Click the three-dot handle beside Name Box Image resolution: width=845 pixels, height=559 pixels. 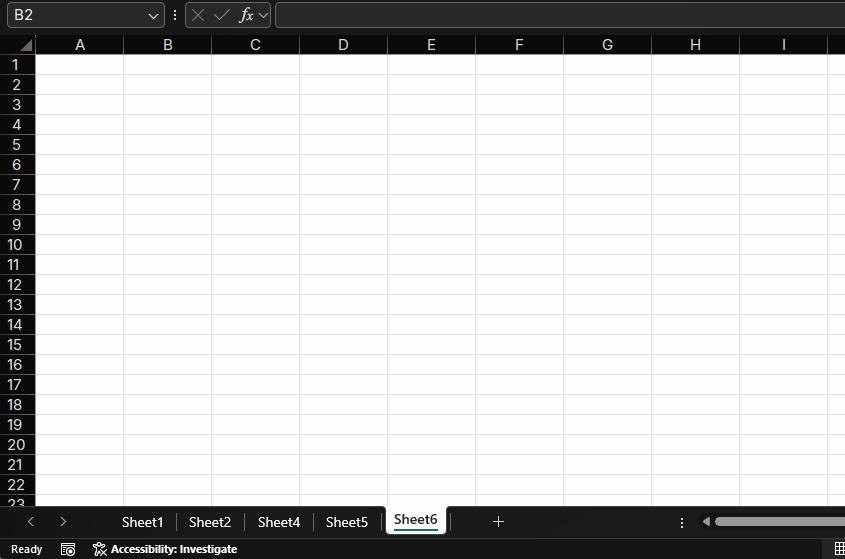175,15
